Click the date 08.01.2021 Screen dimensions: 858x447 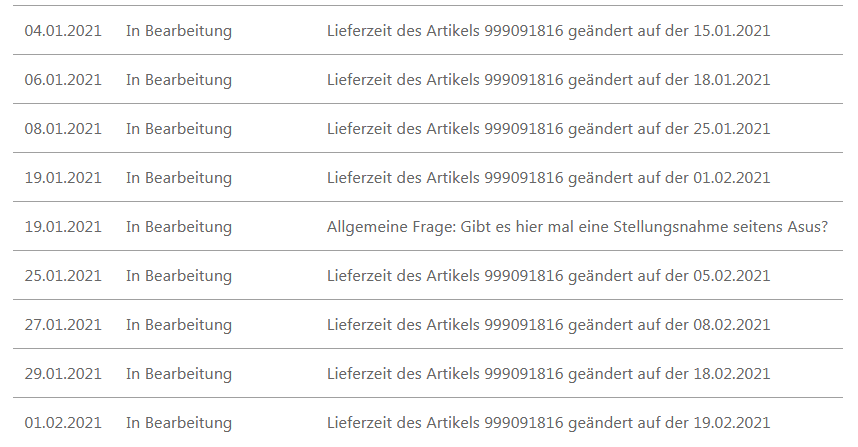click(63, 129)
